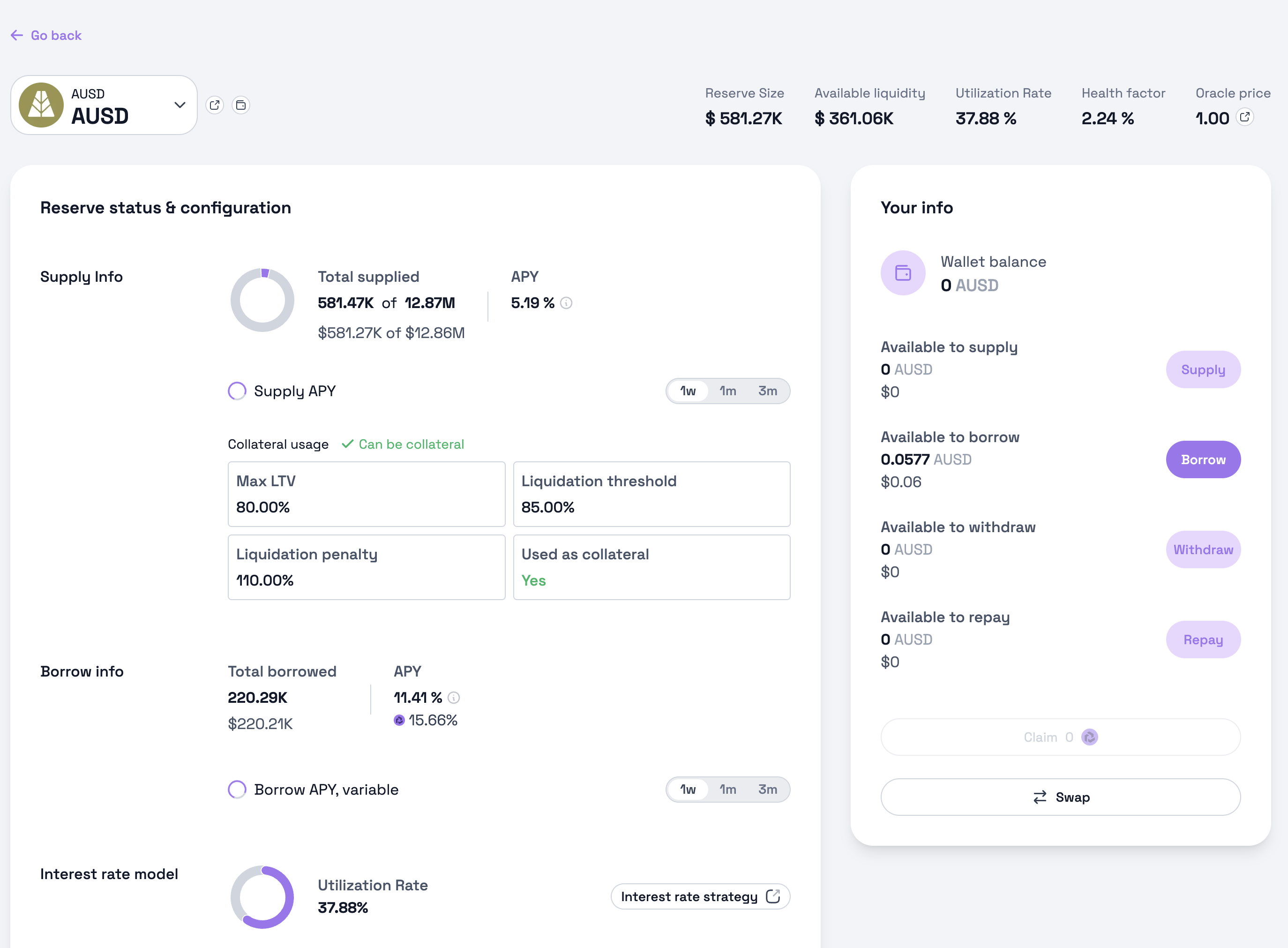Click add-to-wallet icon beside AUSD selector
Screen dimensions: 1288x948
pos(241,105)
